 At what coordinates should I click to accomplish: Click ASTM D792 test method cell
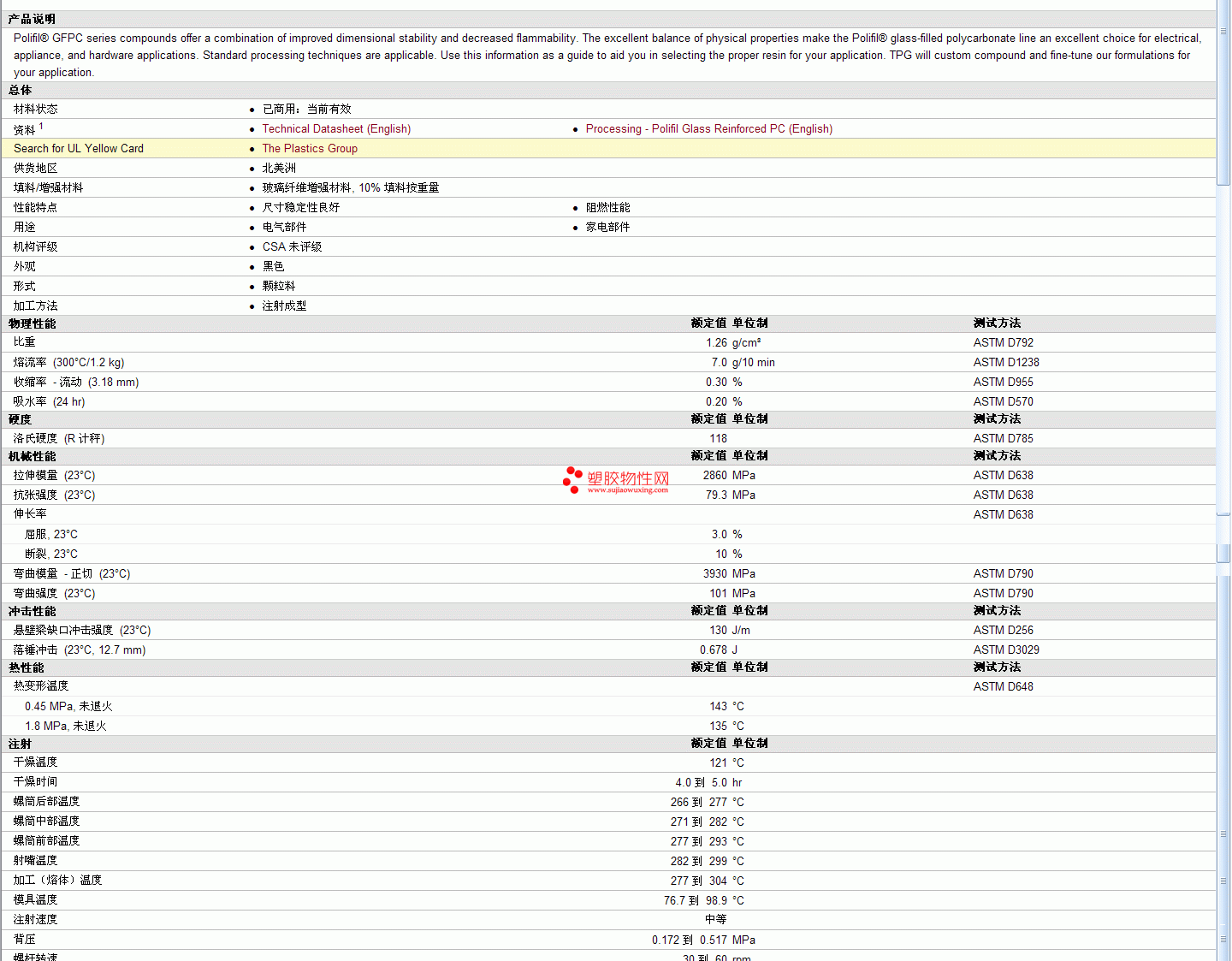pos(1003,342)
